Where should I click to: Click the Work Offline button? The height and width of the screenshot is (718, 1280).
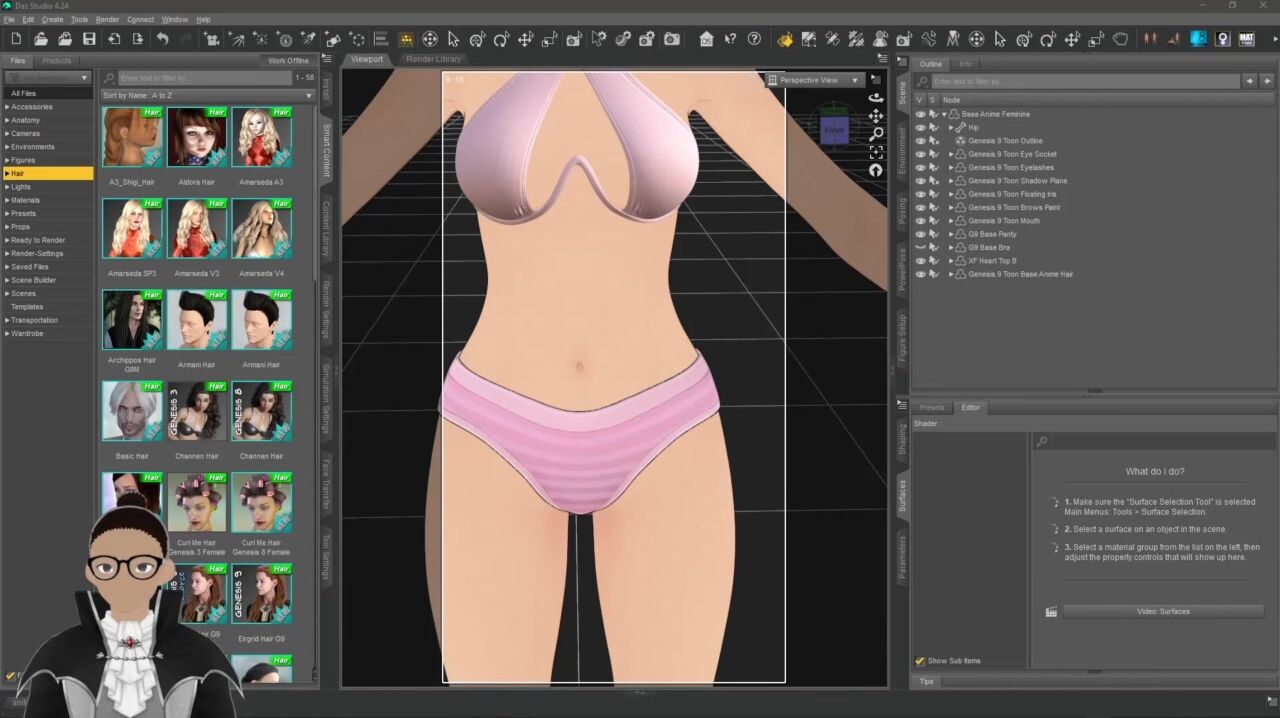(x=288, y=61)
